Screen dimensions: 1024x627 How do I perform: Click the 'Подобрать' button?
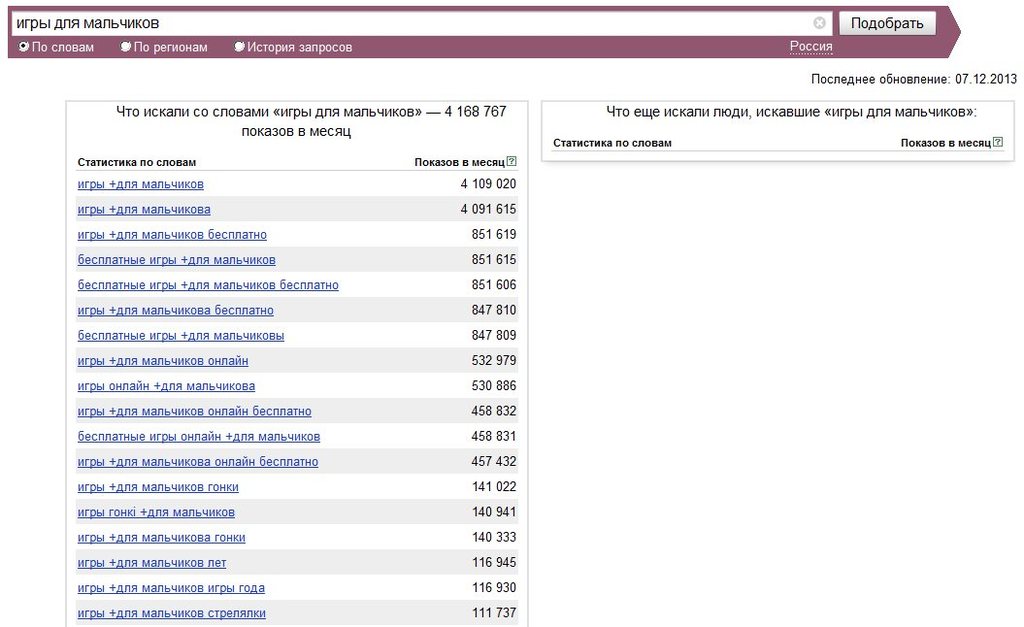tap(887, 24)
